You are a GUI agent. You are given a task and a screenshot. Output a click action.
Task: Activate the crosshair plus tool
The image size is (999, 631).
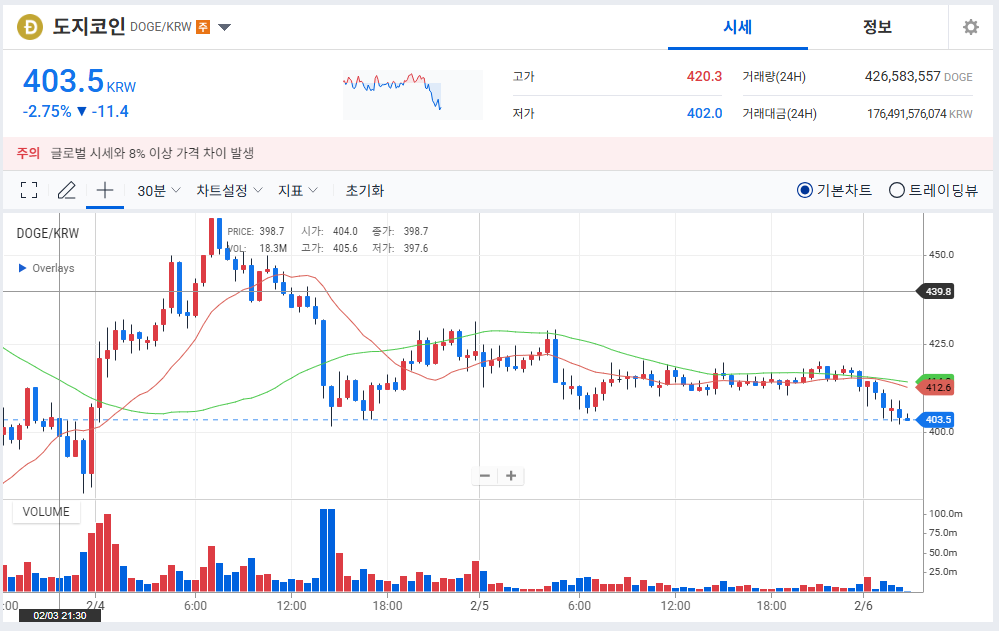pyautogui.click(x=104, y=189)
